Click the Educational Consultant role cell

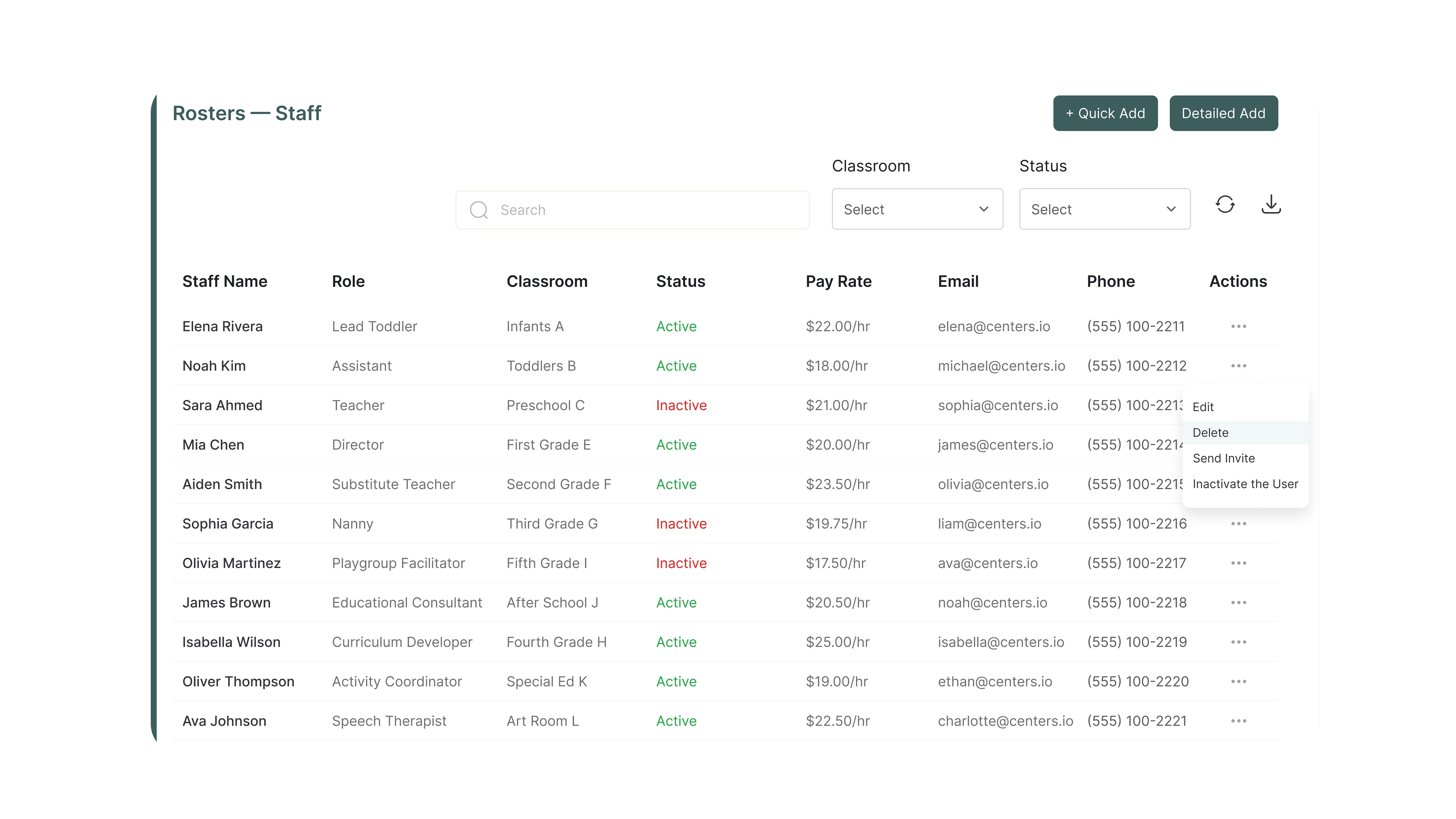pyautogui.click(x=407, y=603)
